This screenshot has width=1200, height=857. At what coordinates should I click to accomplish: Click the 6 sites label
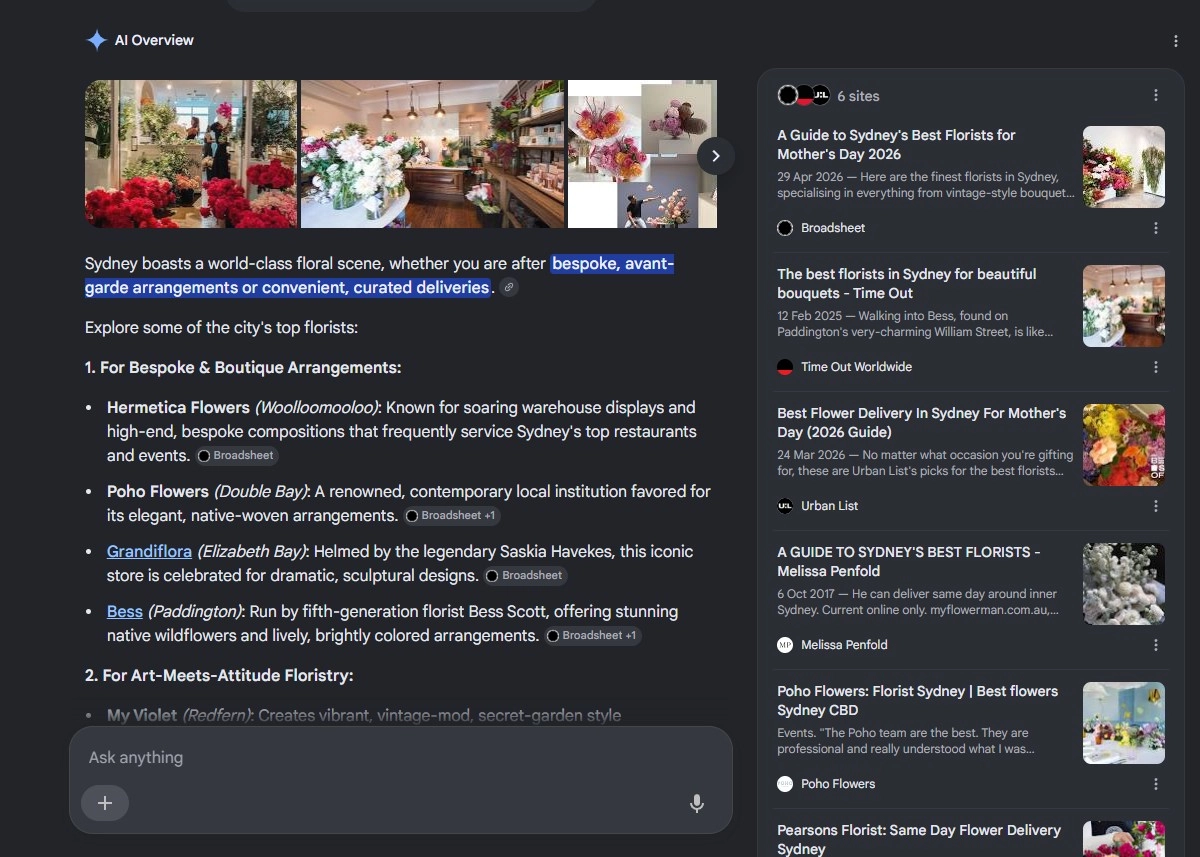point(858,96)
